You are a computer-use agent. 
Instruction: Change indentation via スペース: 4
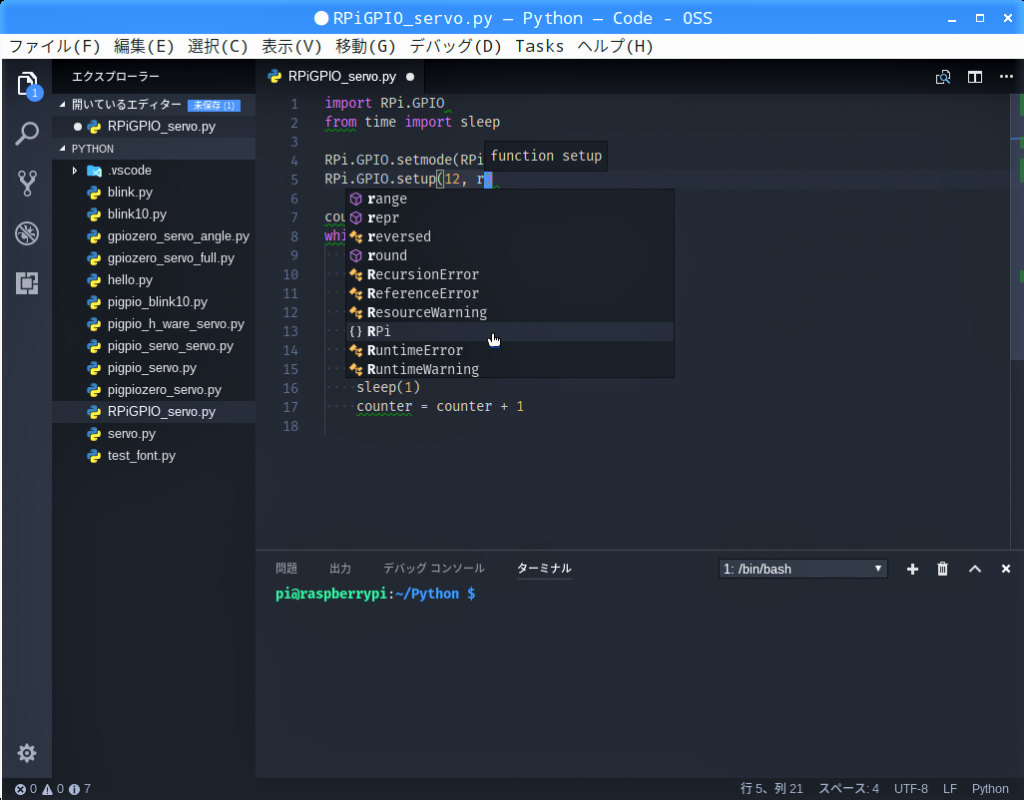(x=848, y=789)
